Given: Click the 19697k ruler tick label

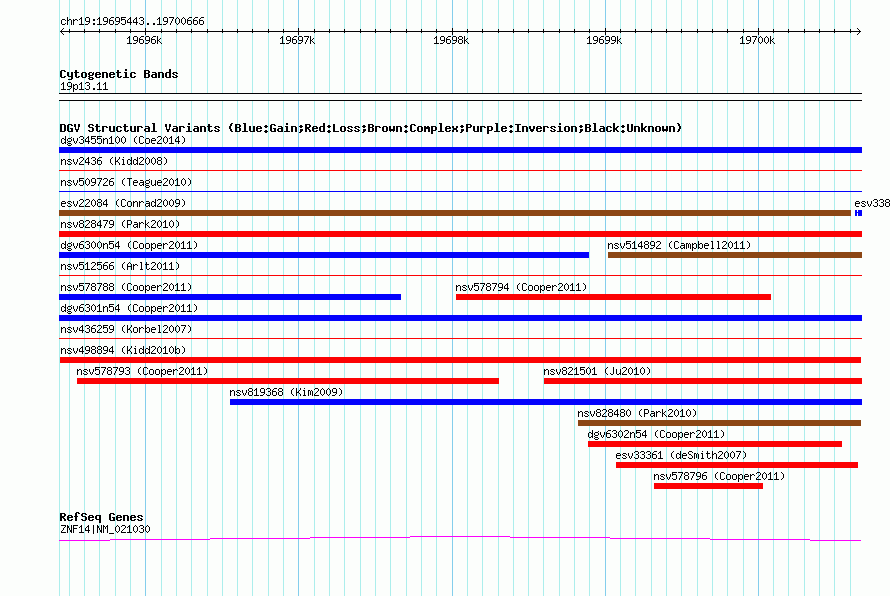Looking at the screenshot, I should point(297,40).
